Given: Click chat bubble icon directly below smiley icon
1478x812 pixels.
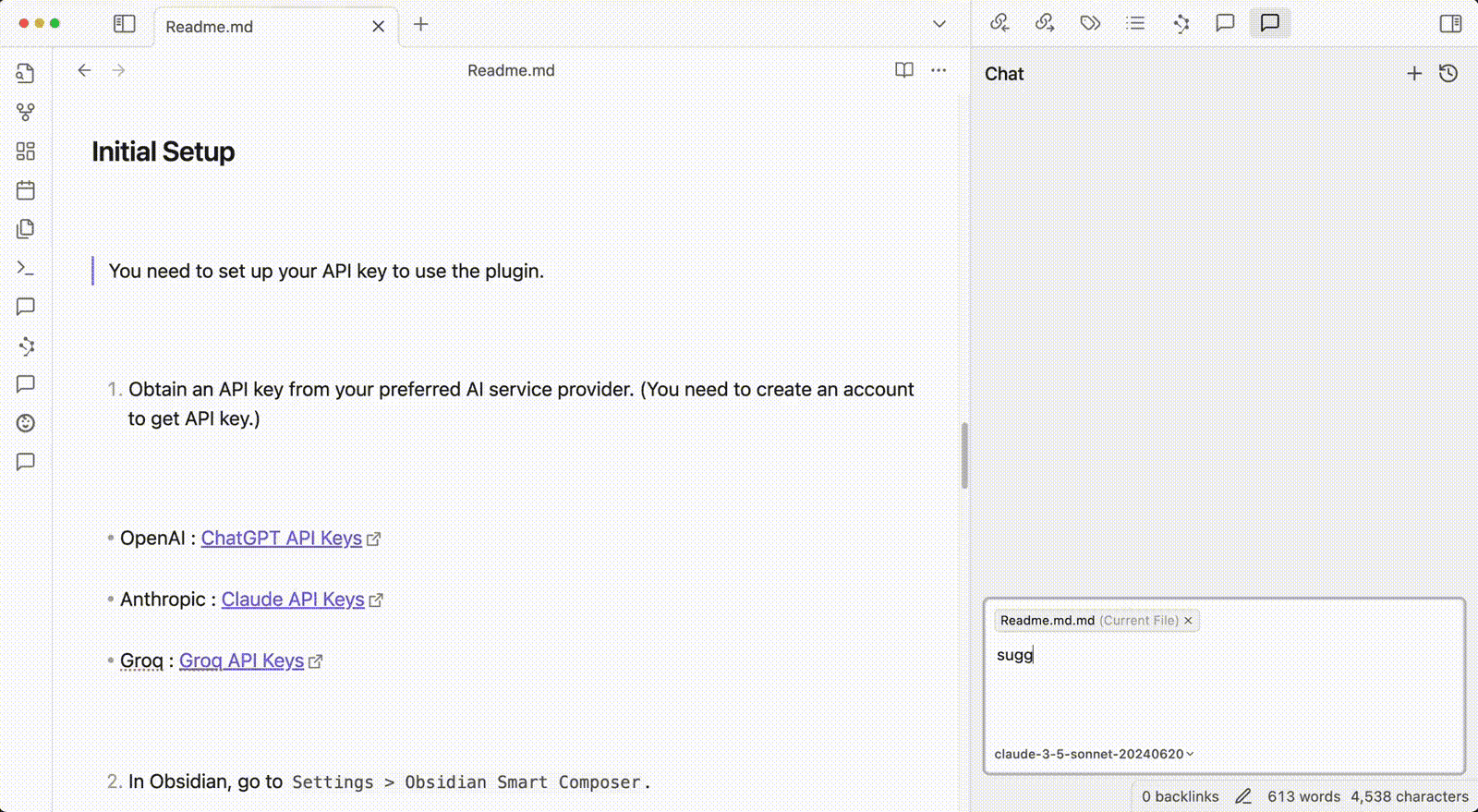Looking at the screenshot, I should (x=26, y=462).
